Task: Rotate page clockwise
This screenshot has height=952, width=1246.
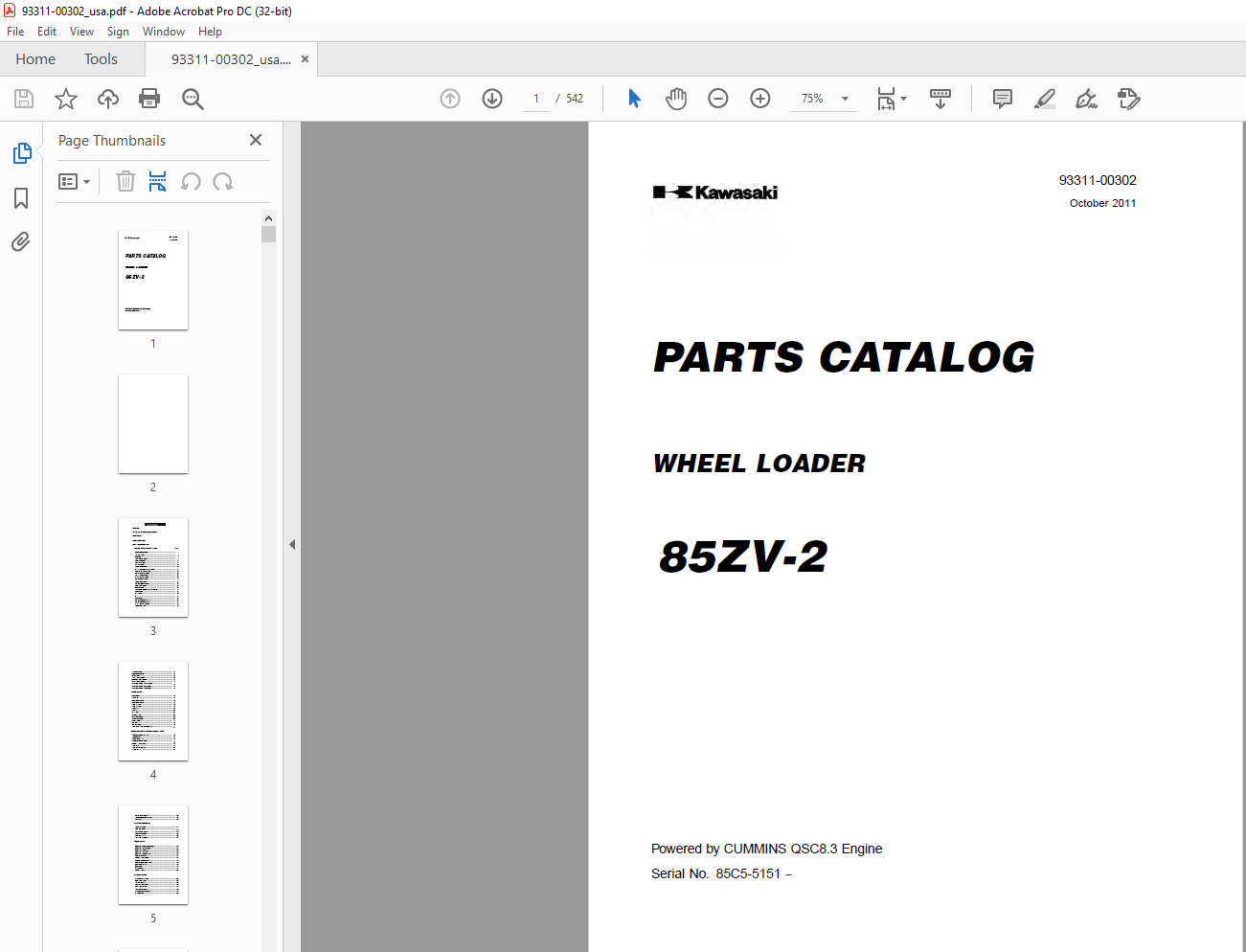Action: pos(223,181)
